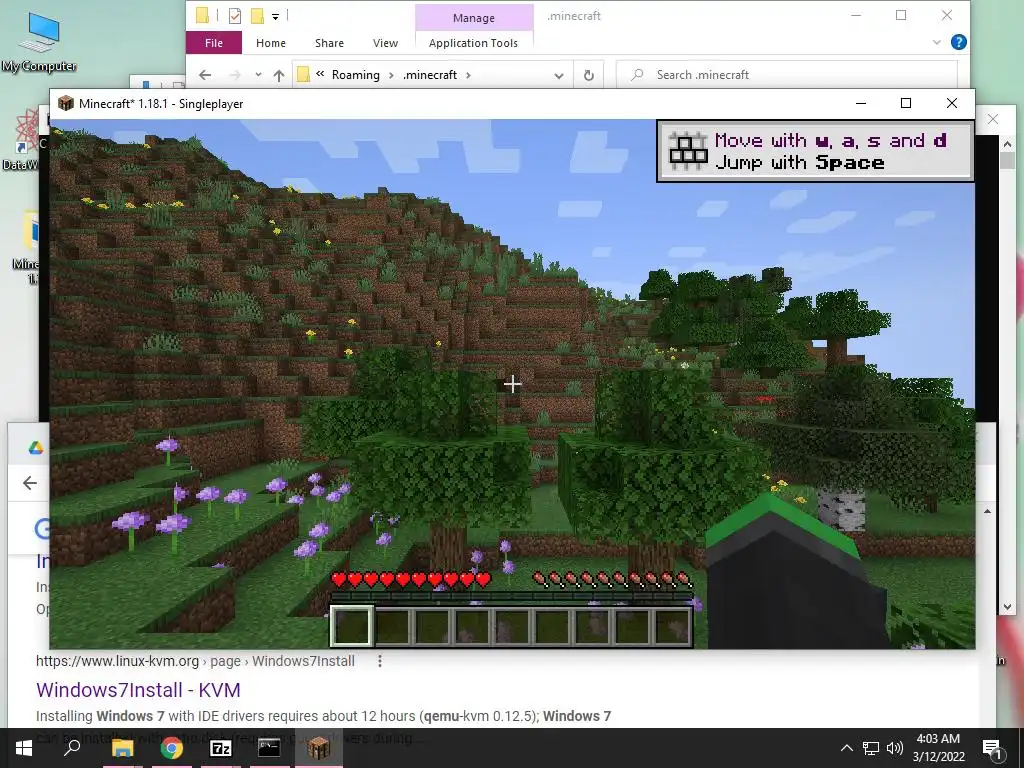
Task: Open My Computer desktop icon
Action: [39, 43]
